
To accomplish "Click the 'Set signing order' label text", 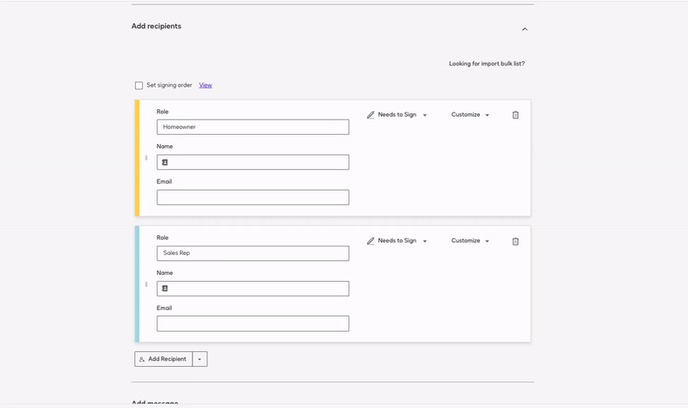I will tap(169, 85).
